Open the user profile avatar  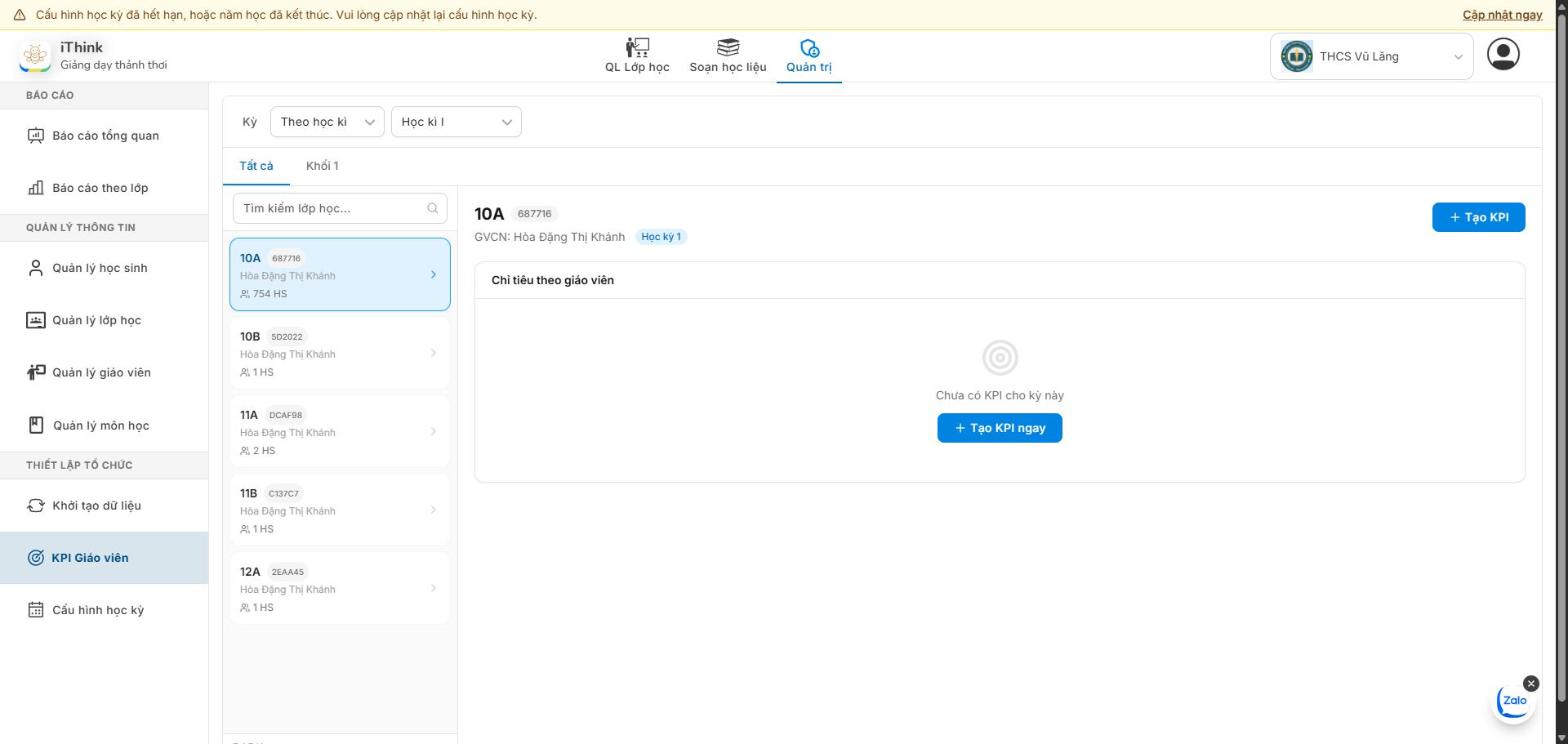pyautogui.click(x=1503, y=54)
